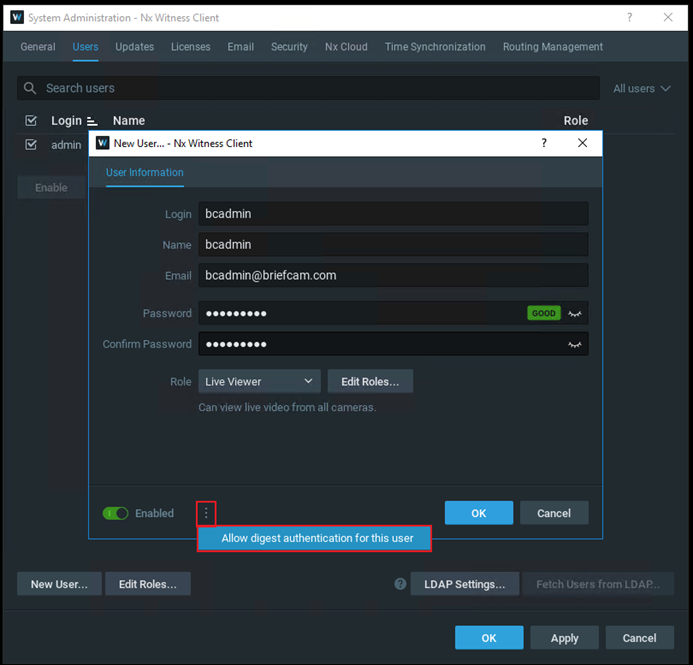This screenshot has height=665, width=693.
Task: Open the Licenses tab
Action: click(x=191, y=47)
